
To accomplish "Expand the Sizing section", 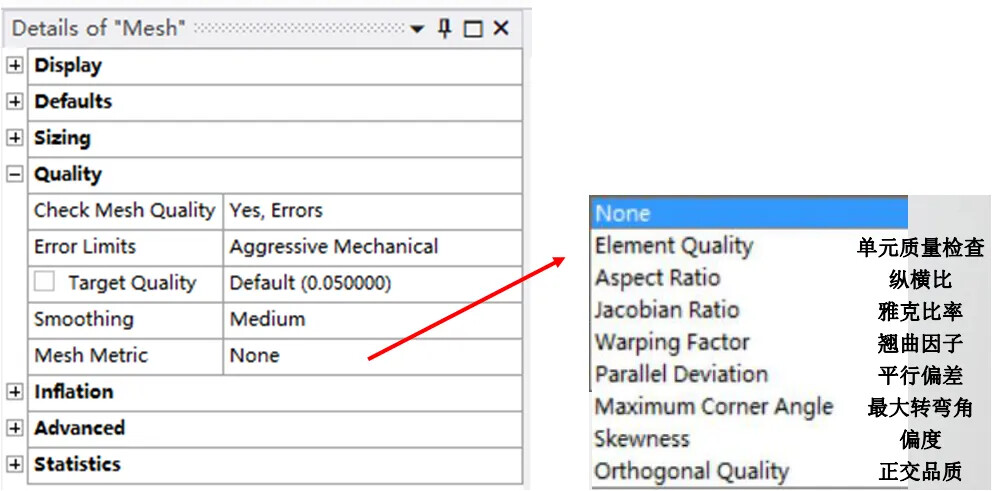I will pyautogui.click(x=15, y=138).
